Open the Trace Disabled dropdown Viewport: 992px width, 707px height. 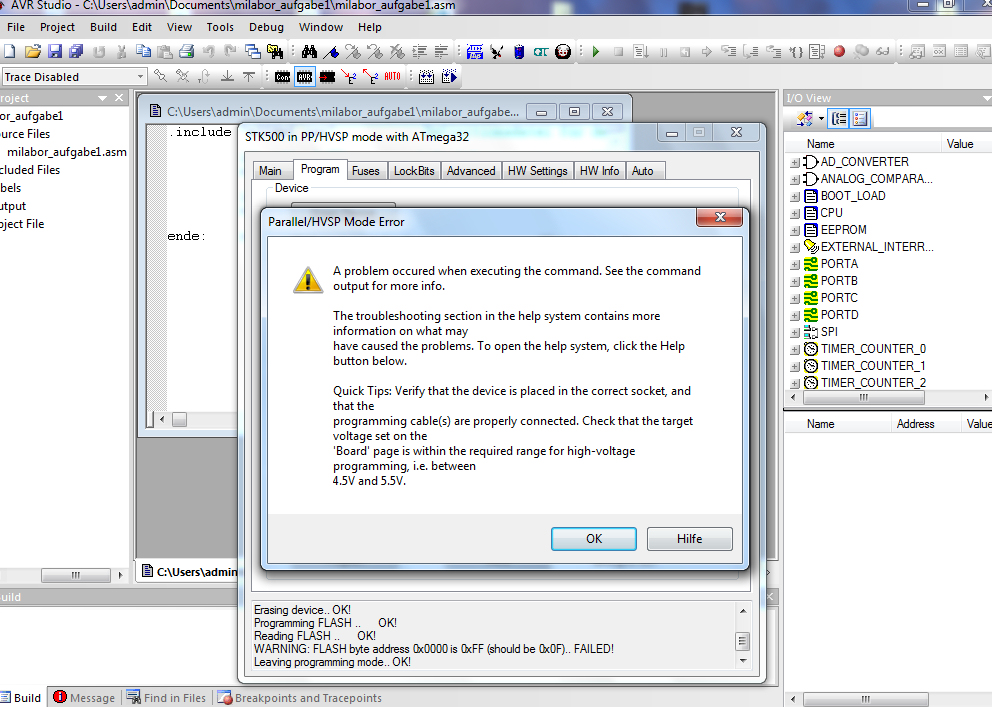click(x=140, y=77)
